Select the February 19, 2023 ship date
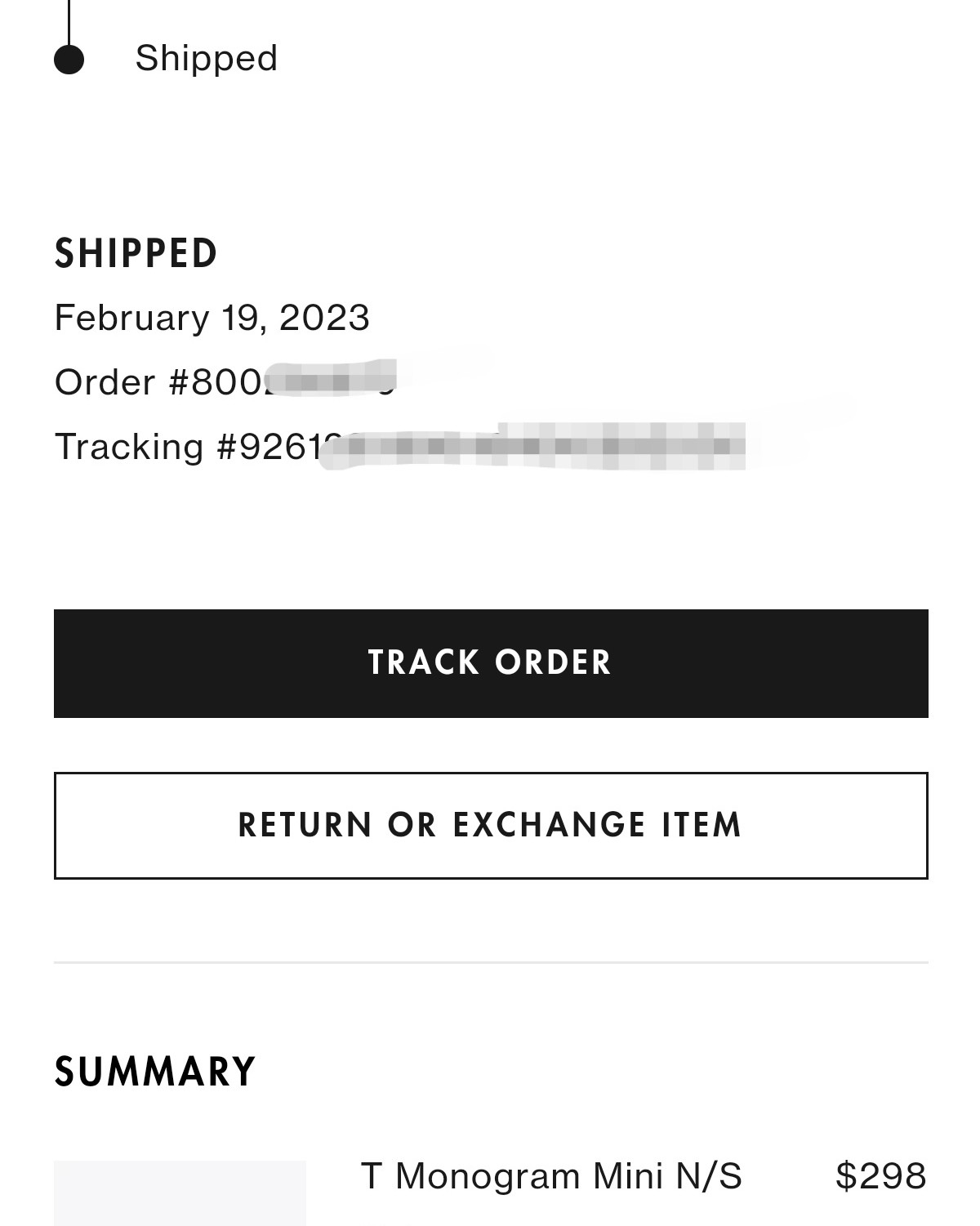The width and height of the screenshot is (980, 1226). [x=212, y=317]
